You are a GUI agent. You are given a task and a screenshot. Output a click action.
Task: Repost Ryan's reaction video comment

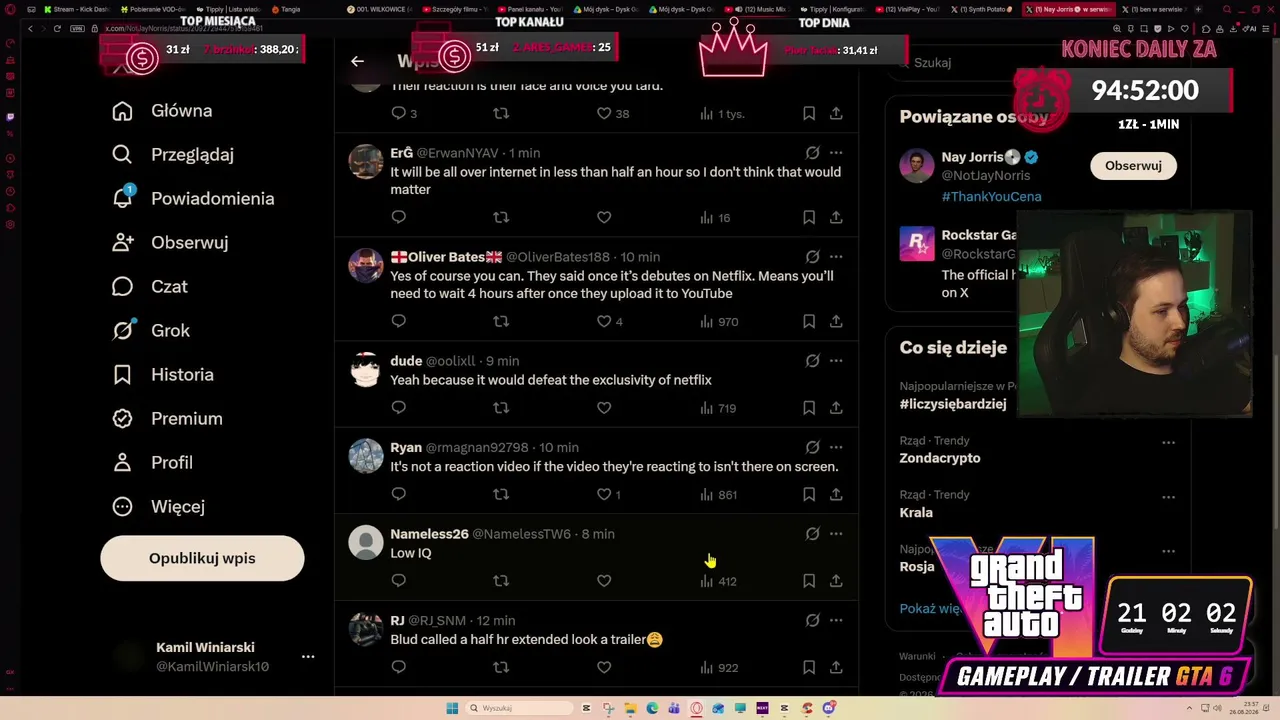[x=501, y=494]
